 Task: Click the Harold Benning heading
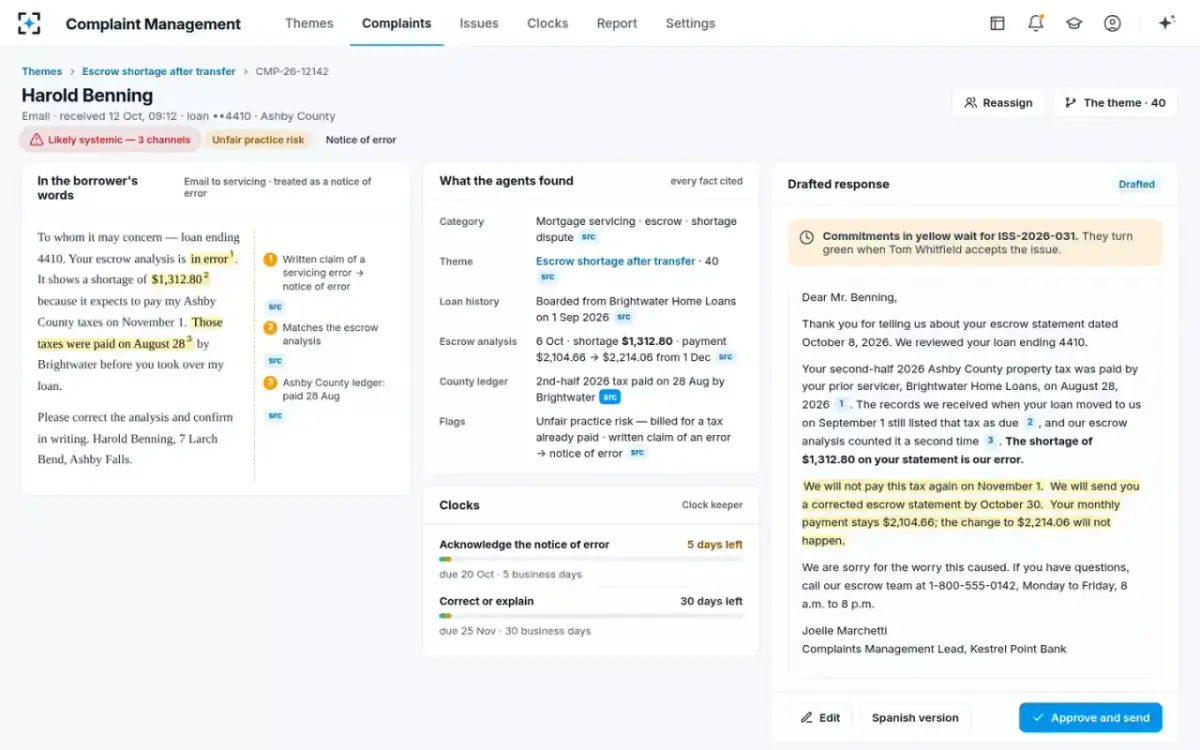pos(87,95)
